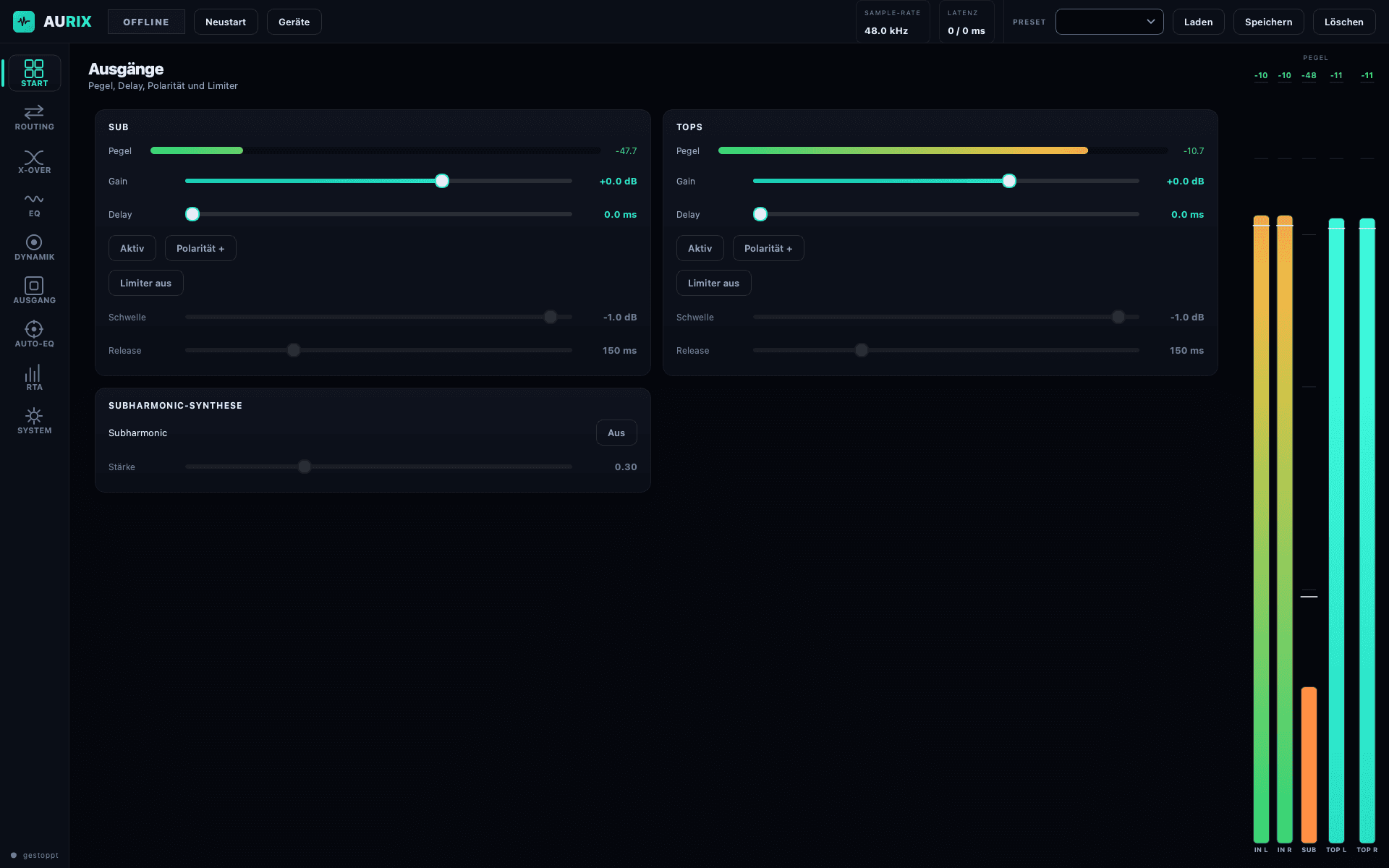Screen dimensions: 1389x868
Task: Open the Dynamik circle icon
Action: click(34, 242)
